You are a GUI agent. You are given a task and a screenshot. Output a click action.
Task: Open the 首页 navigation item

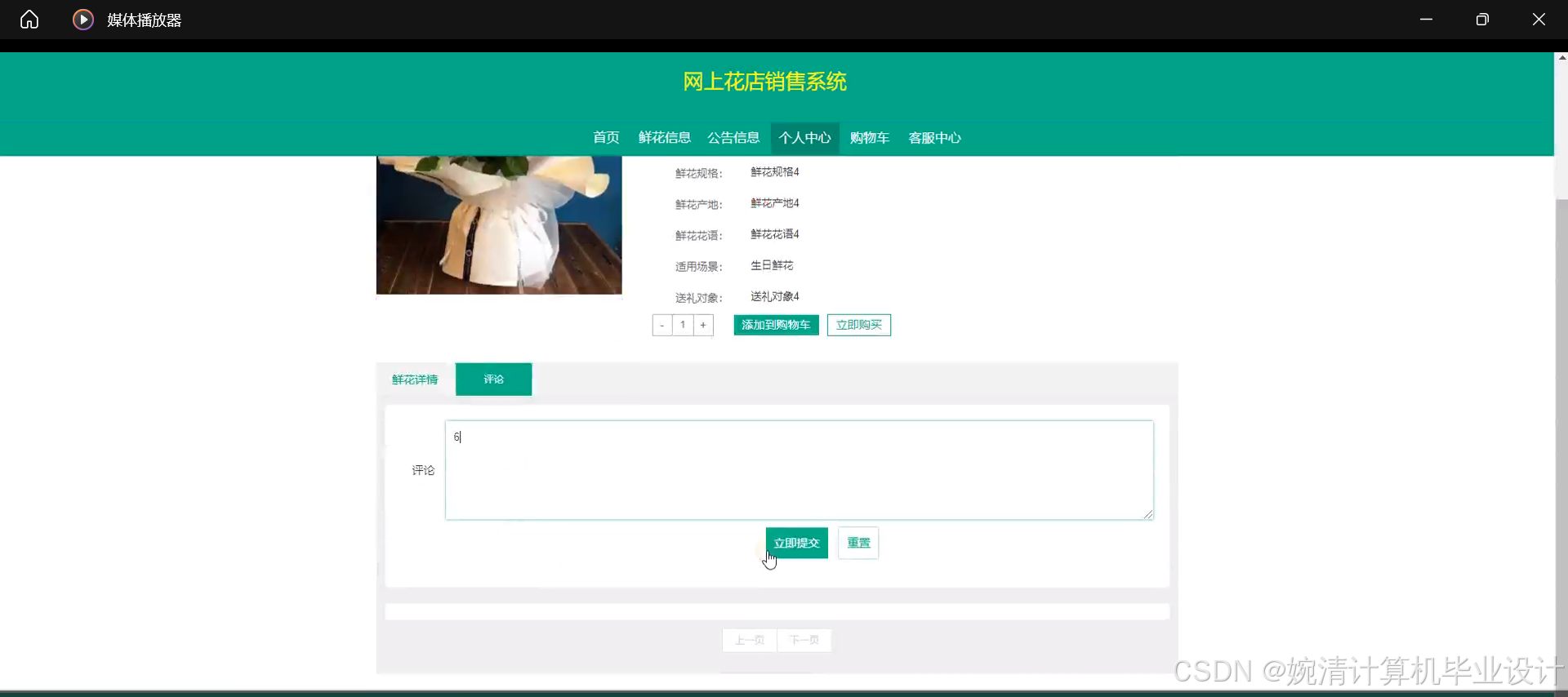pyautogui.click(x=606, y=138)
